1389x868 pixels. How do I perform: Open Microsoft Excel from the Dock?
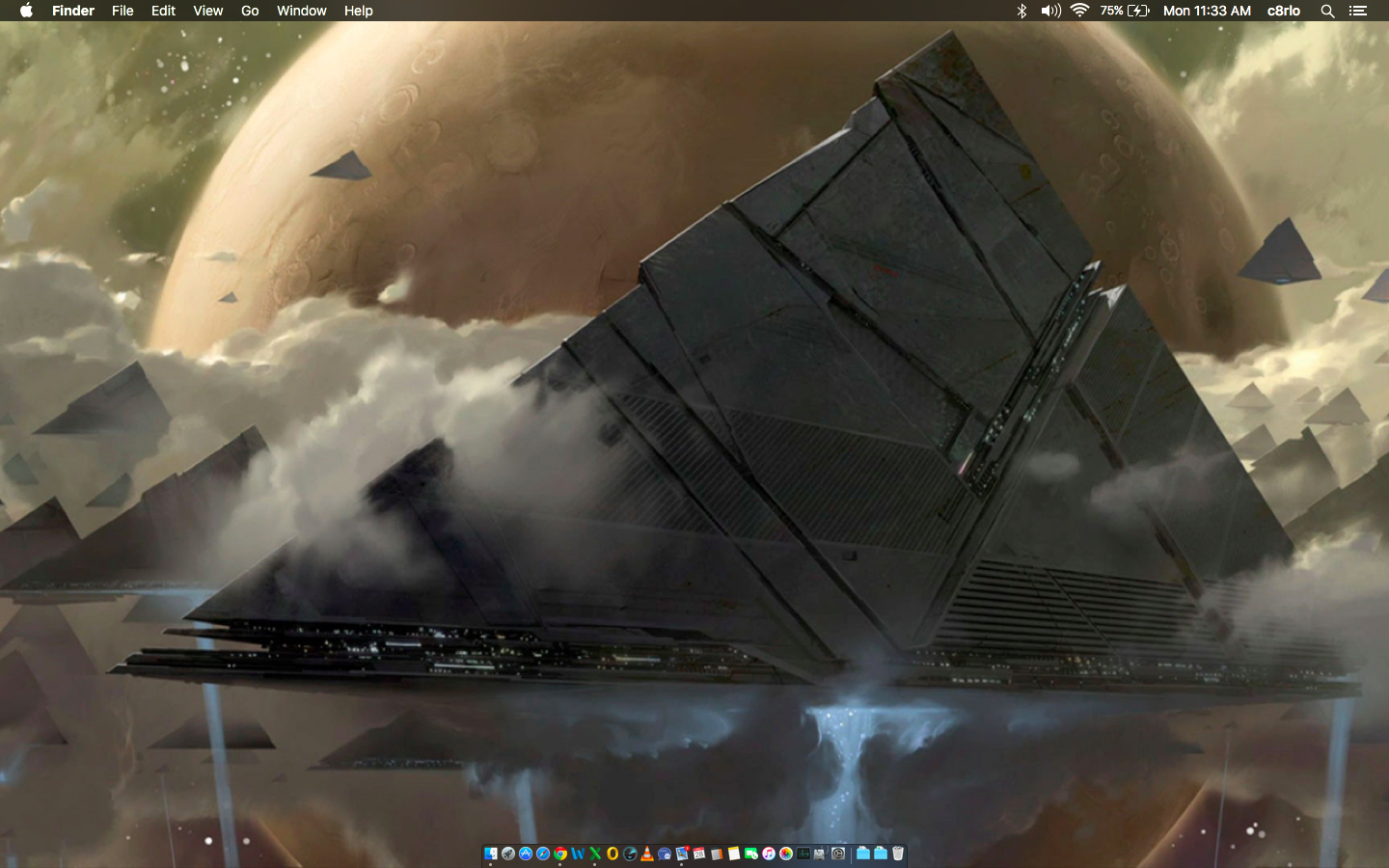[x=595, y=854]
